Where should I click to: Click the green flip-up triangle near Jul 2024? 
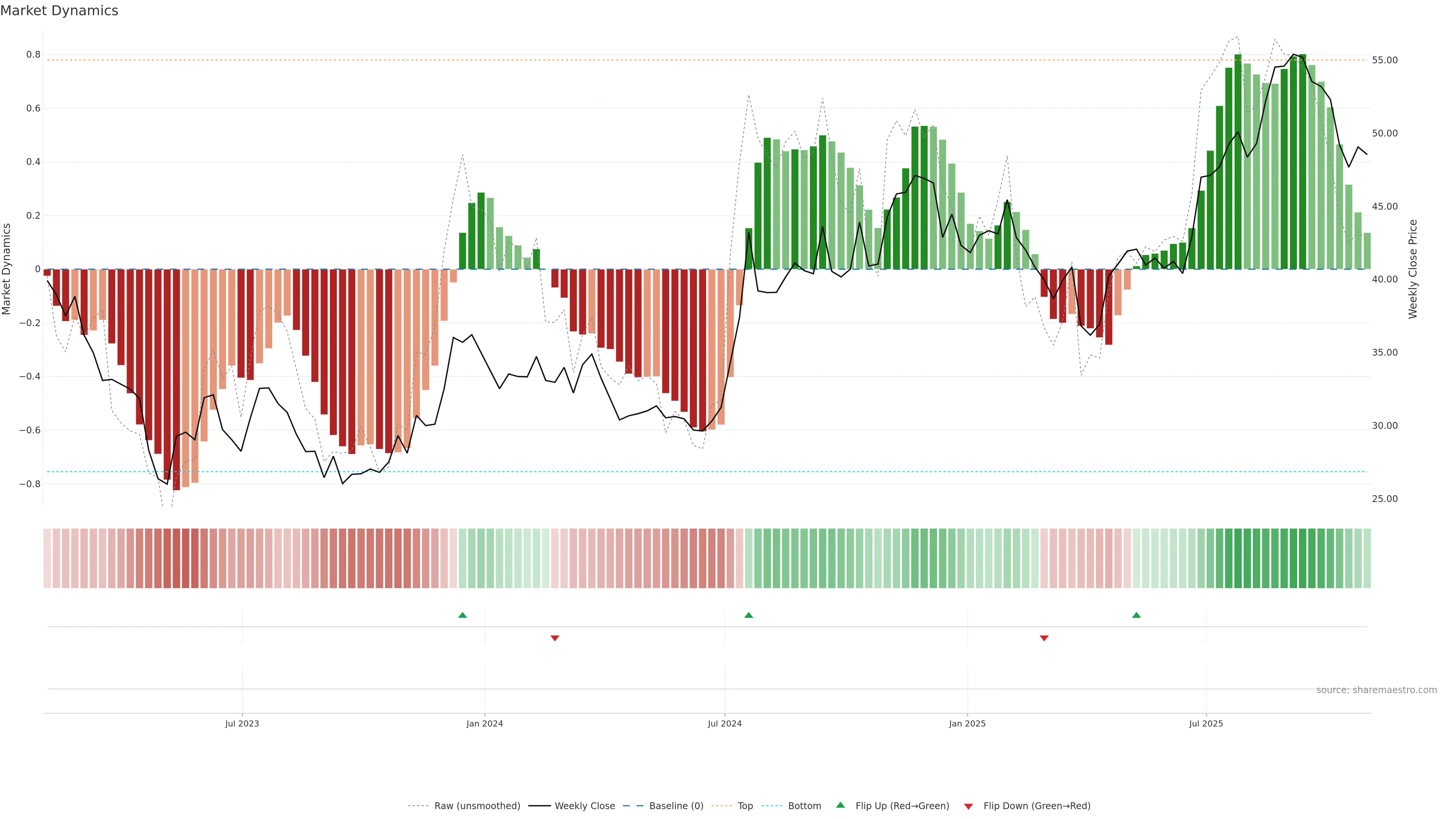coord(748,615)
